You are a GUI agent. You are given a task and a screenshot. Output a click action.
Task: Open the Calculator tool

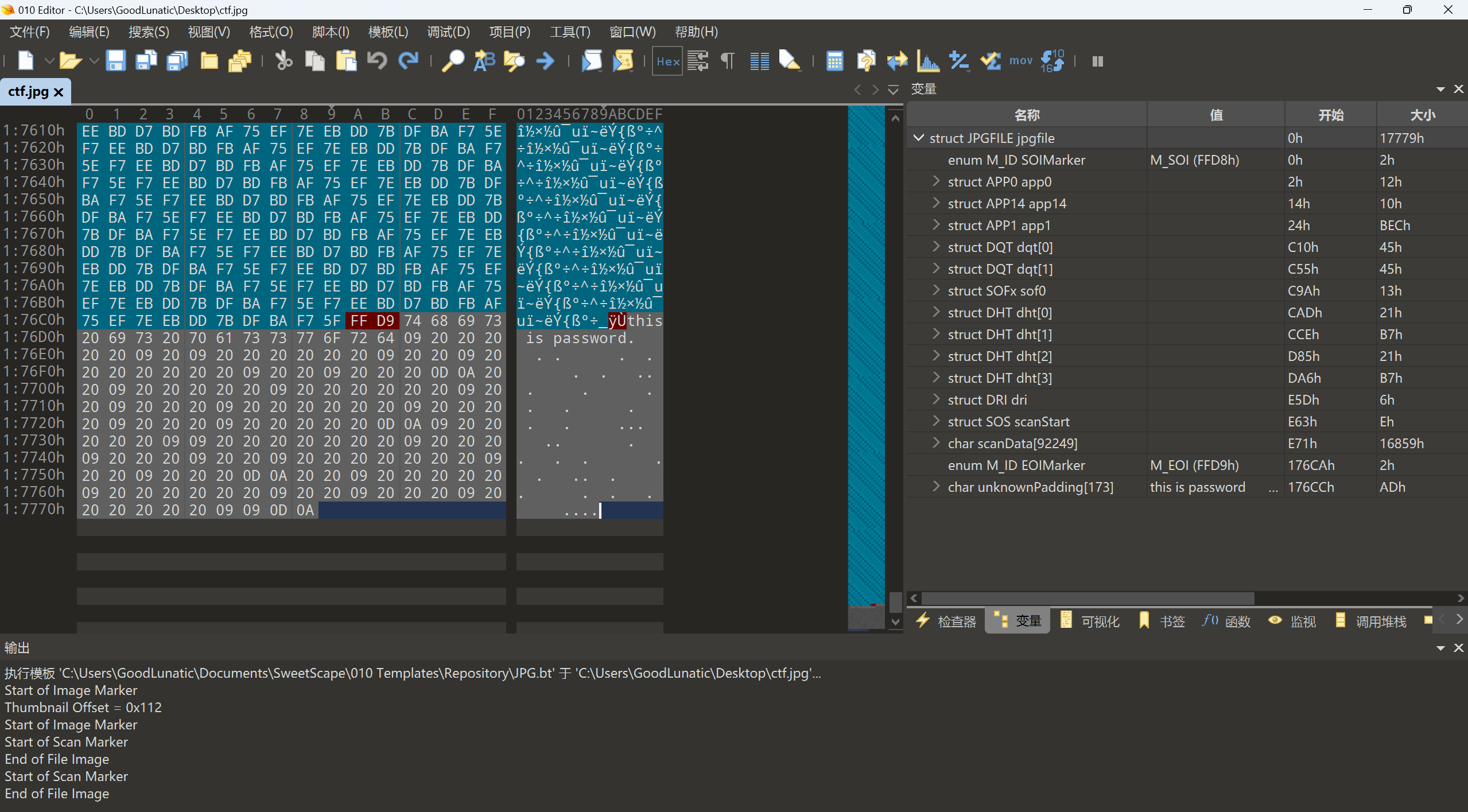point(834,61)
